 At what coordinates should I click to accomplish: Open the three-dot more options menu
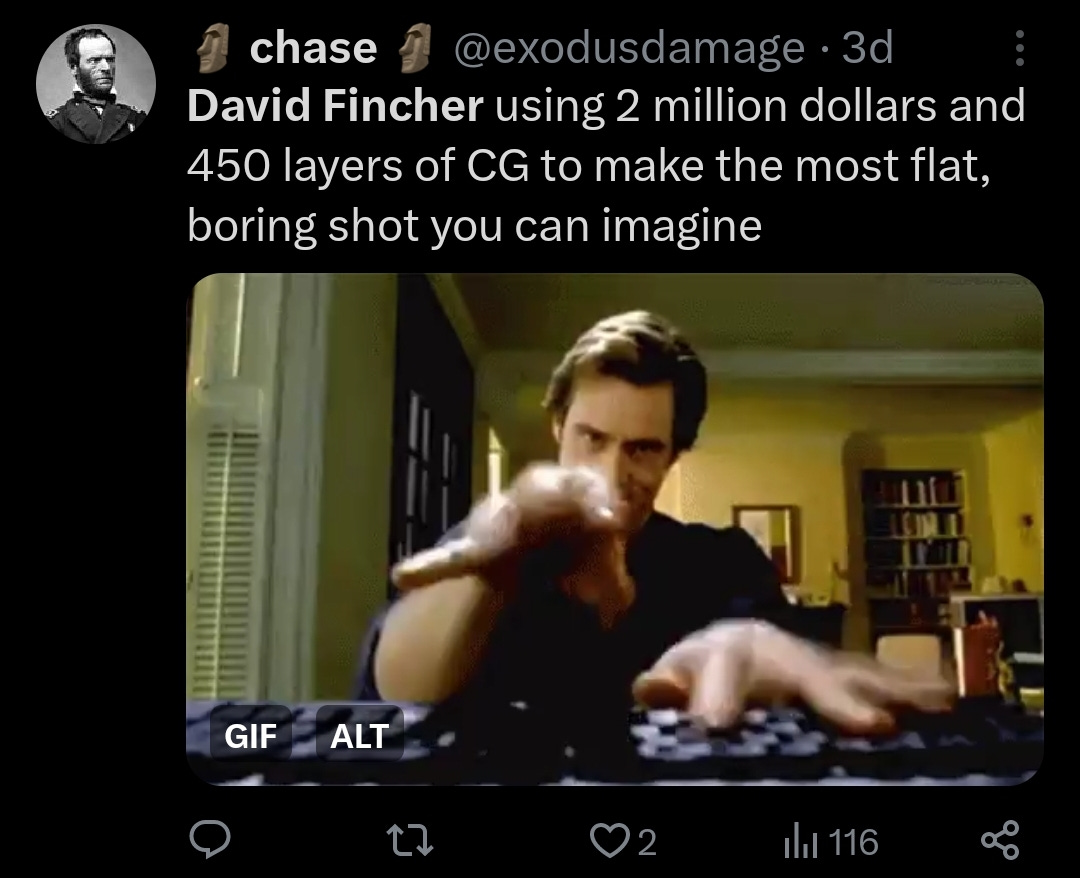click(x=1019, y=48)
